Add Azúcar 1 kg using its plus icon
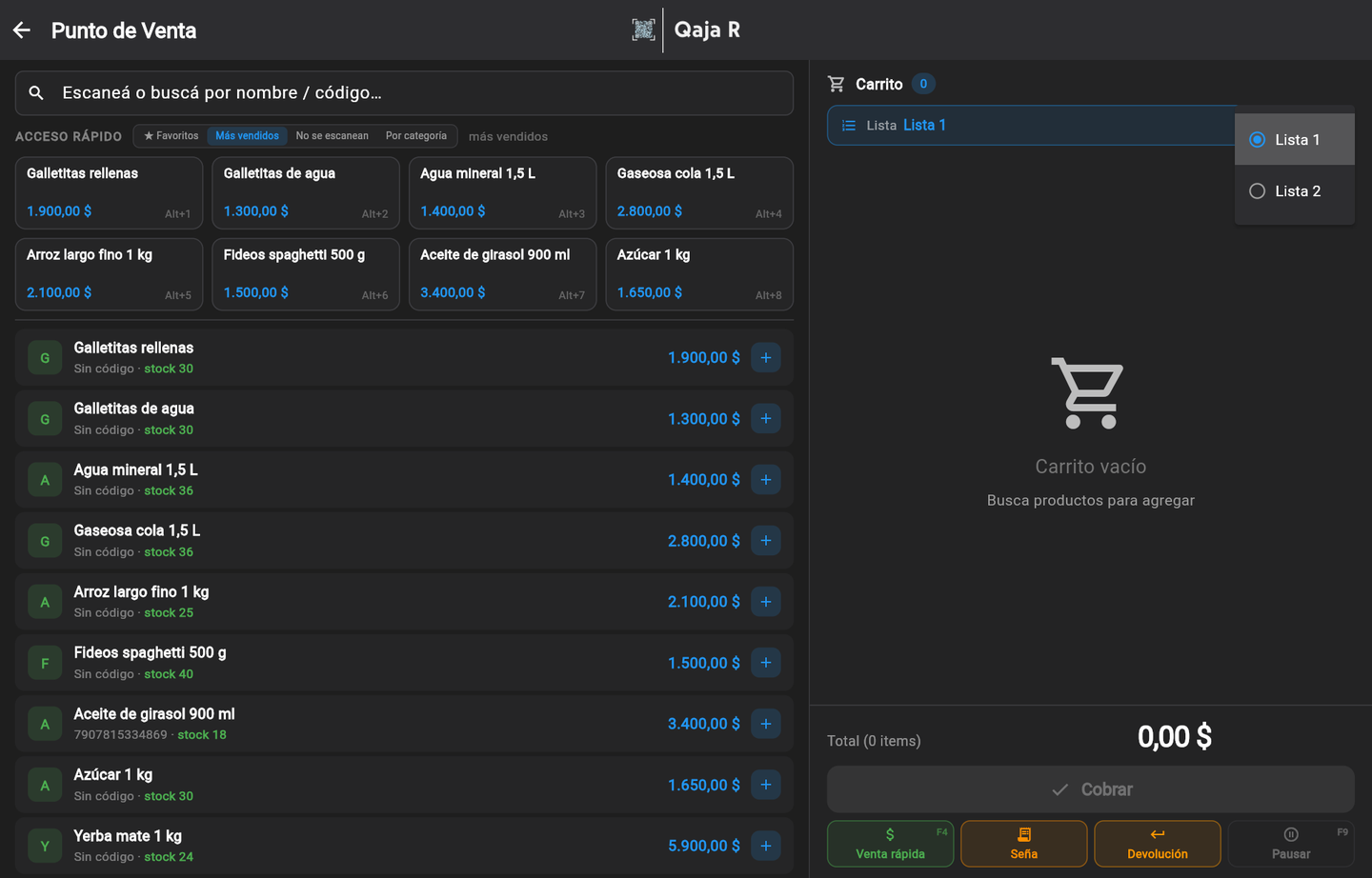1372x878 pixels. point(766,785)
